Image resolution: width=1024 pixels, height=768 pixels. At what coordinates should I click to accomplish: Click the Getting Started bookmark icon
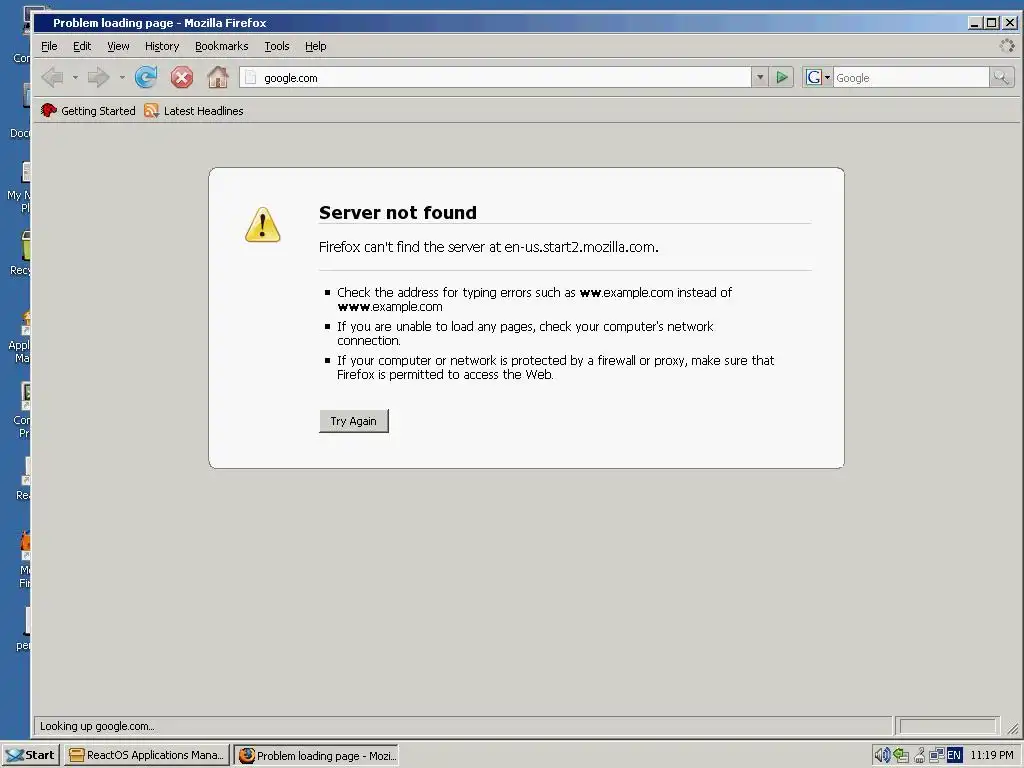pos(49,110)
